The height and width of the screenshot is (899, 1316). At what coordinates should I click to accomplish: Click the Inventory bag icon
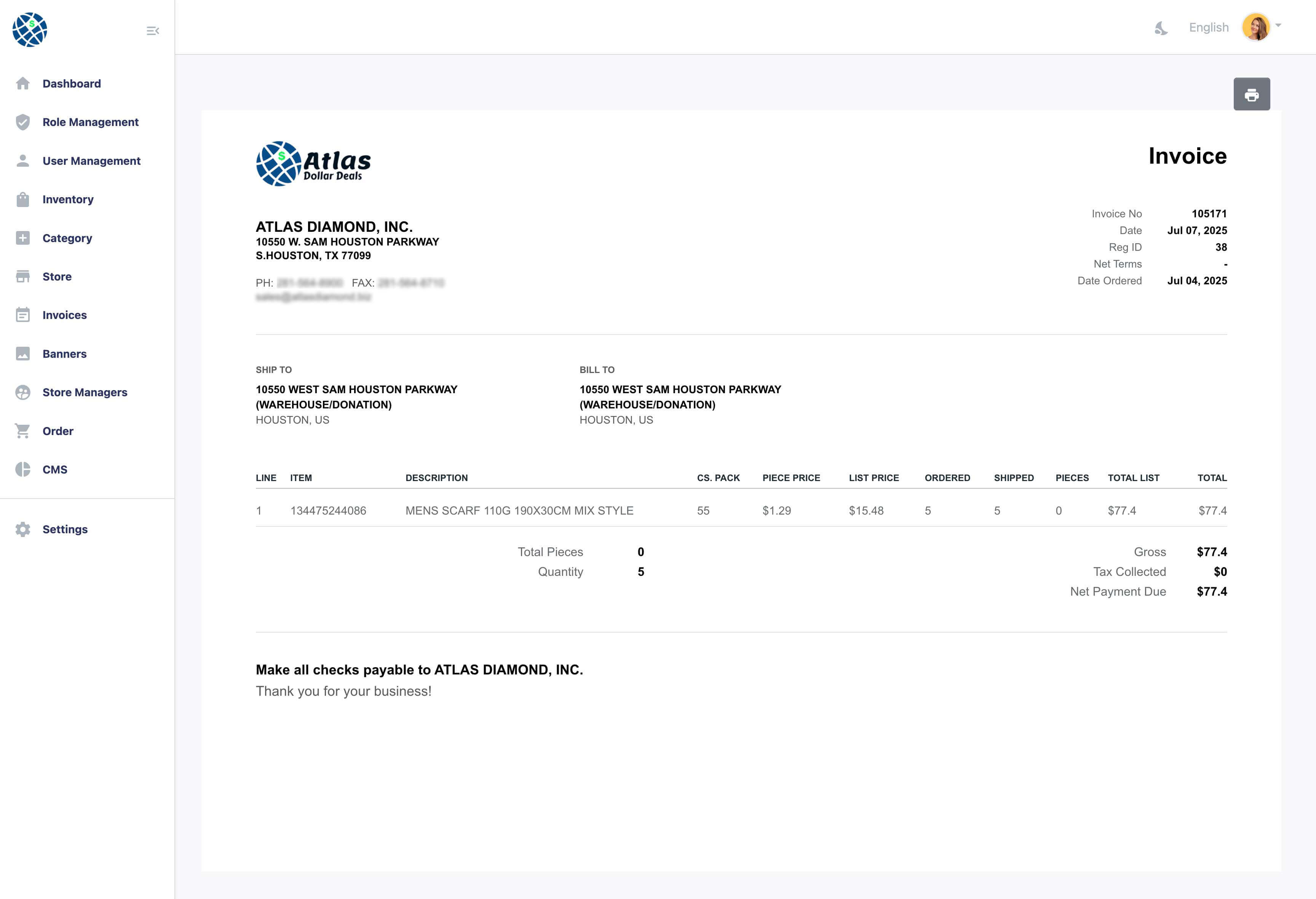pyautogui.click(x=22, y=199)
